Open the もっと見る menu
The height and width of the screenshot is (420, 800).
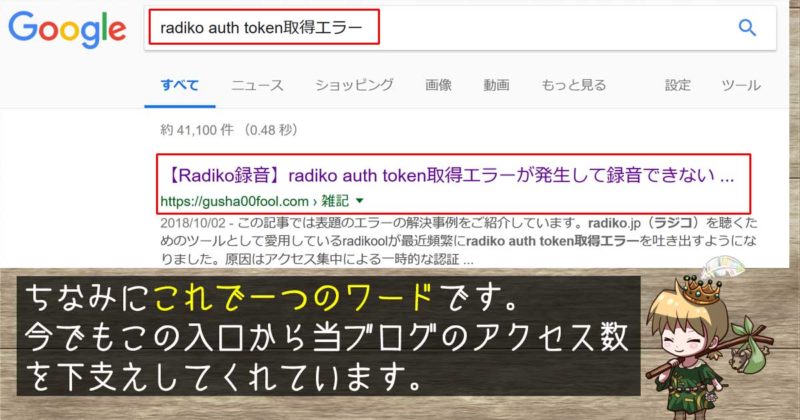coord(573,85)
